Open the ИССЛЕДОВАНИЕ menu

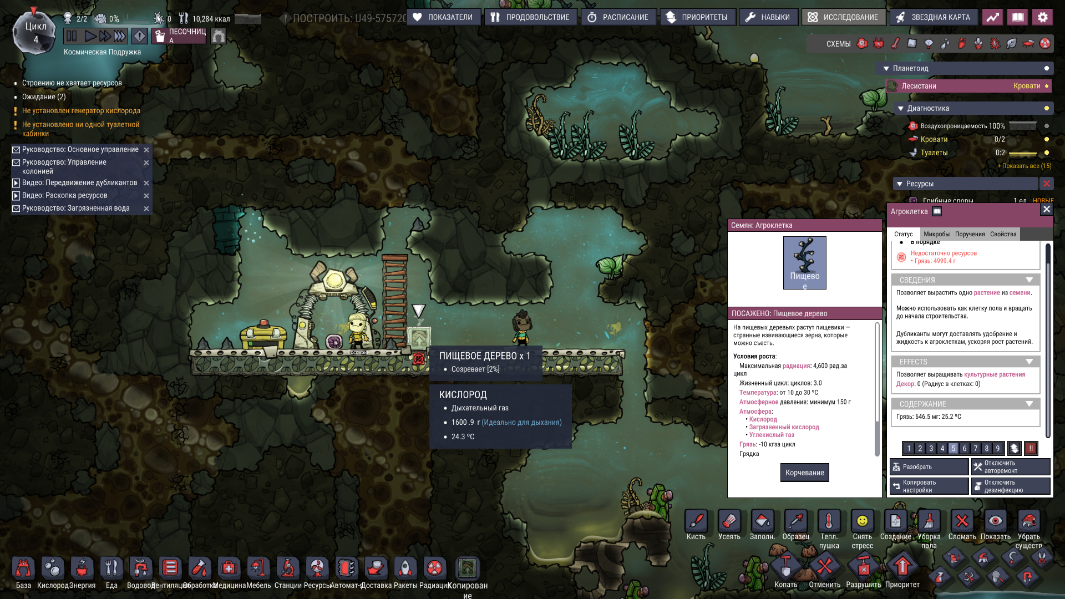[843, 17]
